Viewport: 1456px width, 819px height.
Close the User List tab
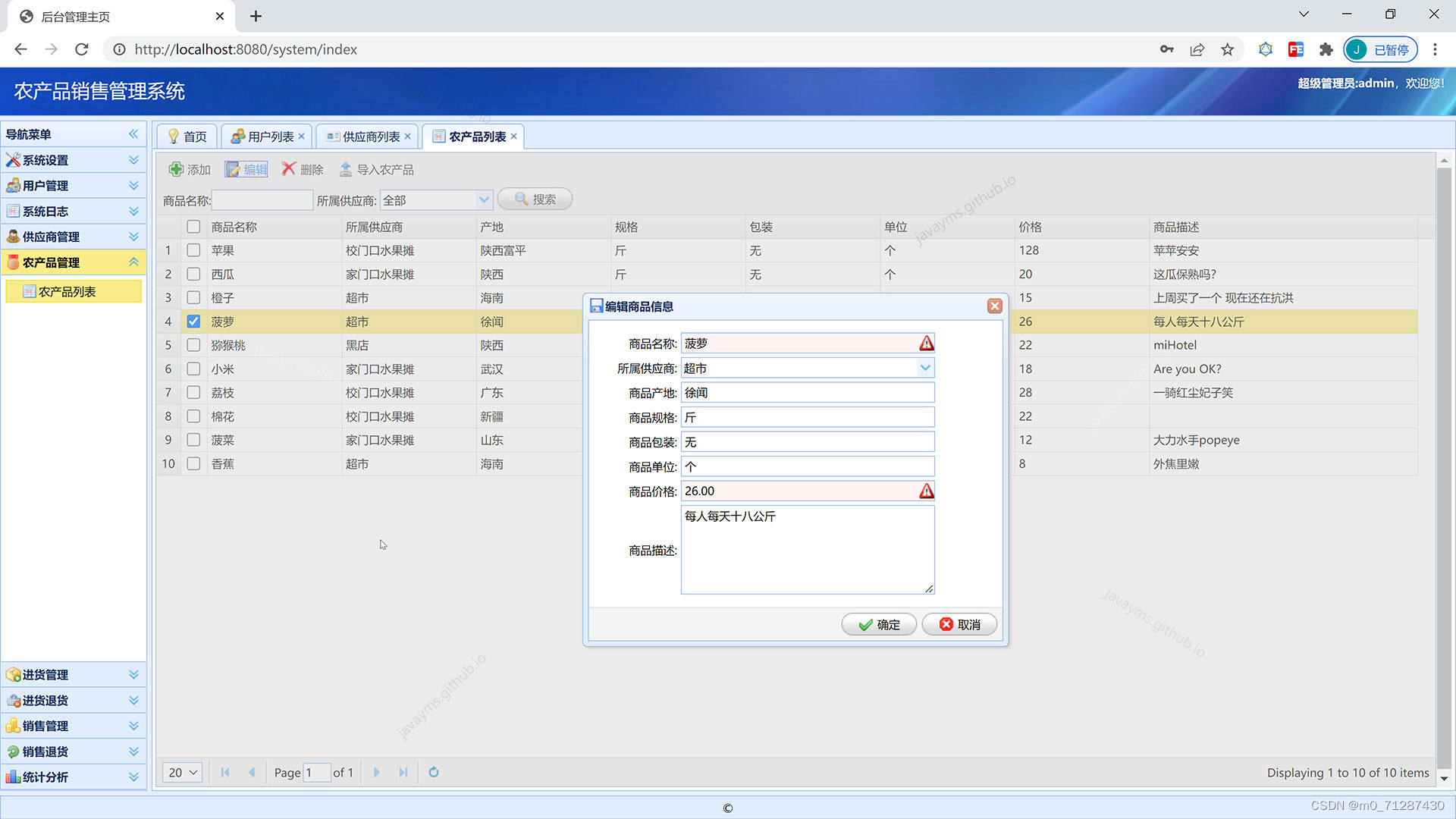[302, 136]
